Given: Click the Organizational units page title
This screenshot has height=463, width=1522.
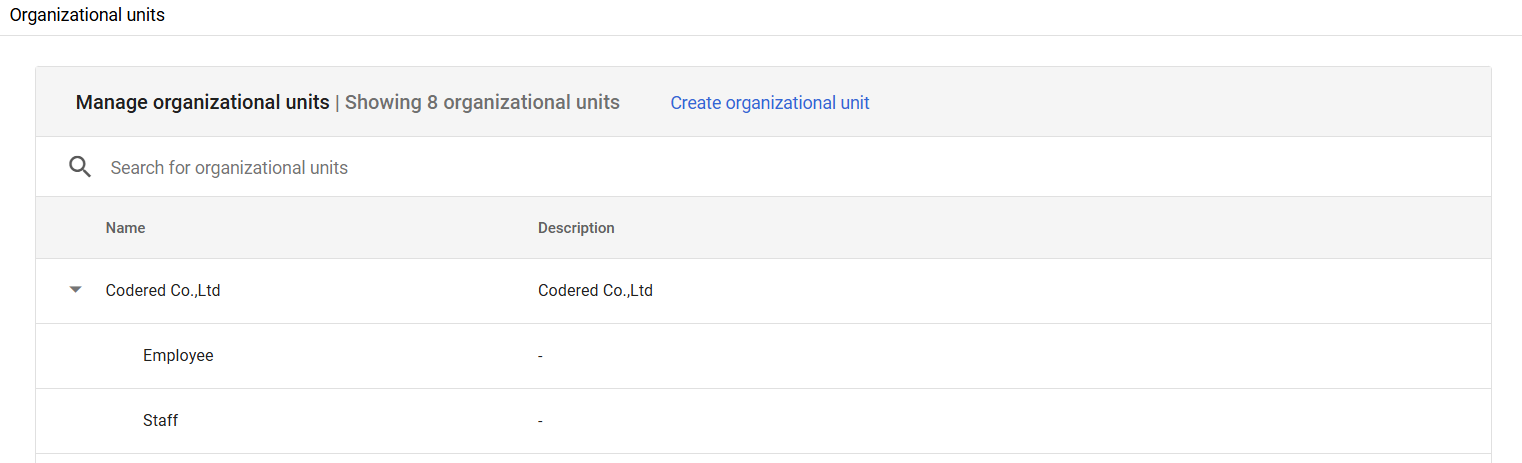Looking at the screenshot, I should coord(87,16).
